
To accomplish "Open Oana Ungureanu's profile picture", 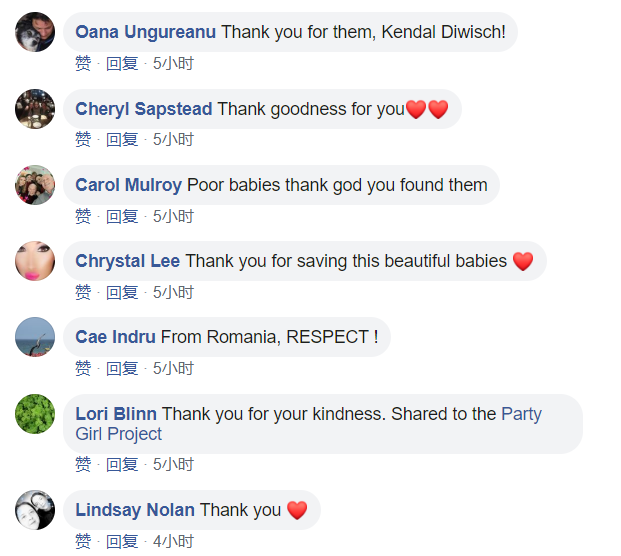I will pyautogui.click(x=35, y=32).
